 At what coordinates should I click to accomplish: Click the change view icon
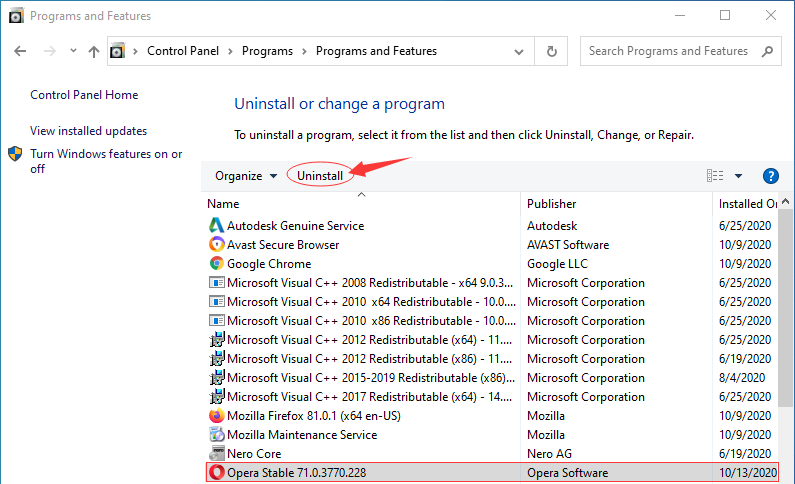[715, 175]
